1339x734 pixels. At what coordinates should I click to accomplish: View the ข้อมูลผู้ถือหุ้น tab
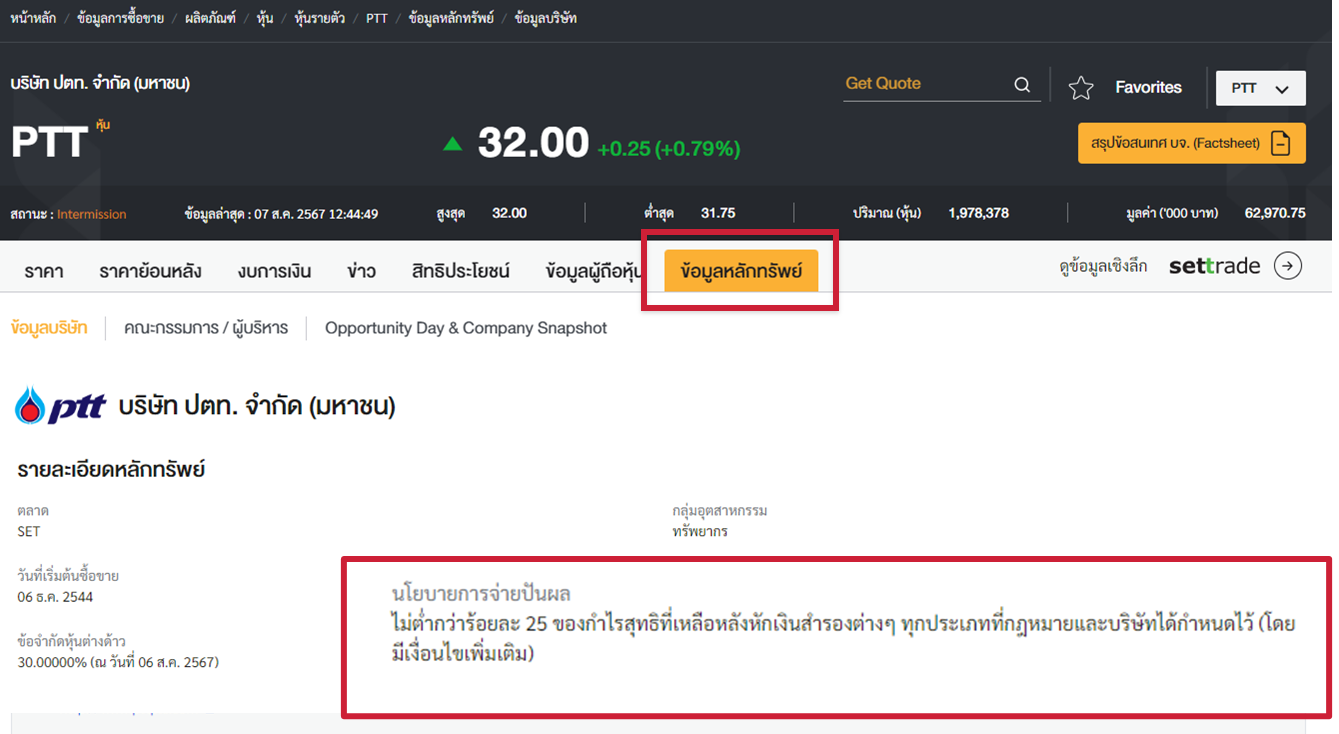coord(595,271)
